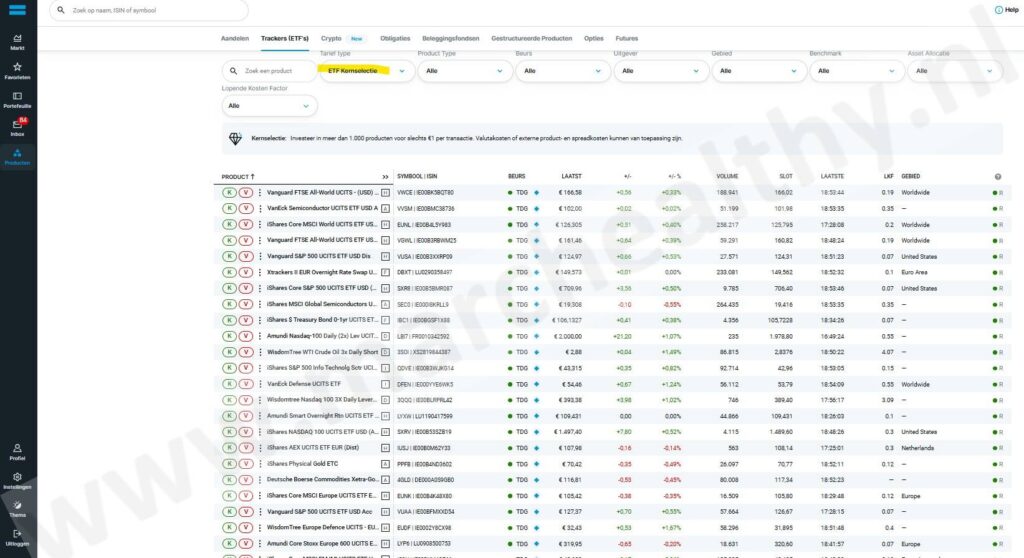Click K buy icon for Vanguard S&P 500 UCITS ETF USD Dis
The width and height of the screenshot is (1024, 558).
pyautogui.click(x=229, y=256)
